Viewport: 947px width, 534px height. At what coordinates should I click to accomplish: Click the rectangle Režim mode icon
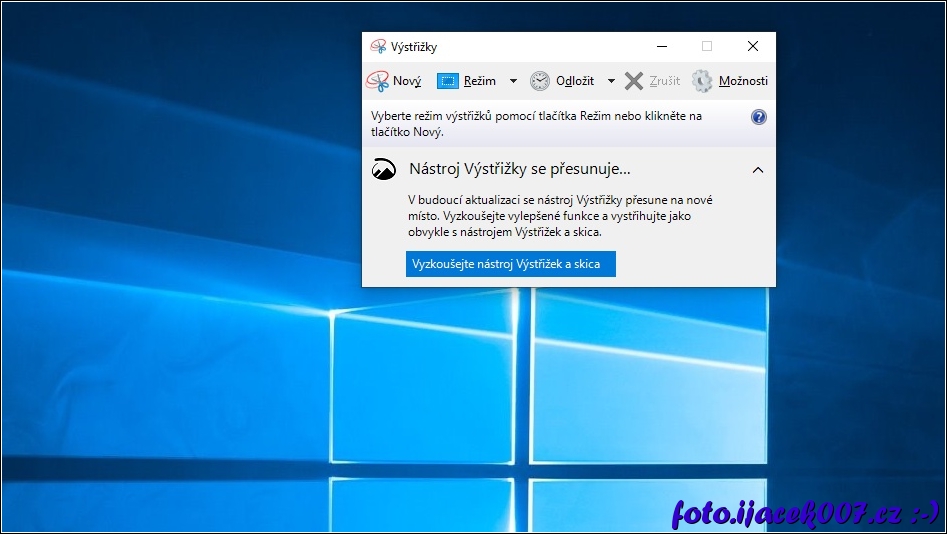448,81
